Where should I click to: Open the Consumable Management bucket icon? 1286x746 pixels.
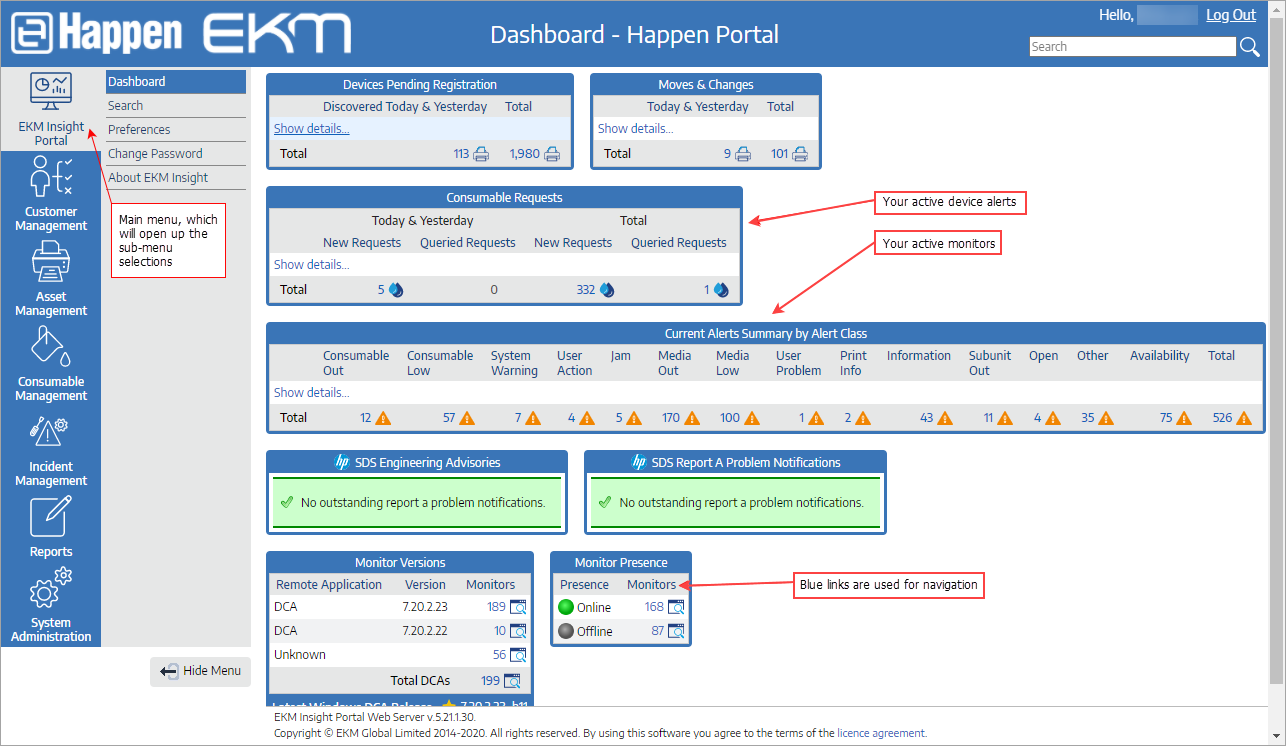(x=50, y=347)
